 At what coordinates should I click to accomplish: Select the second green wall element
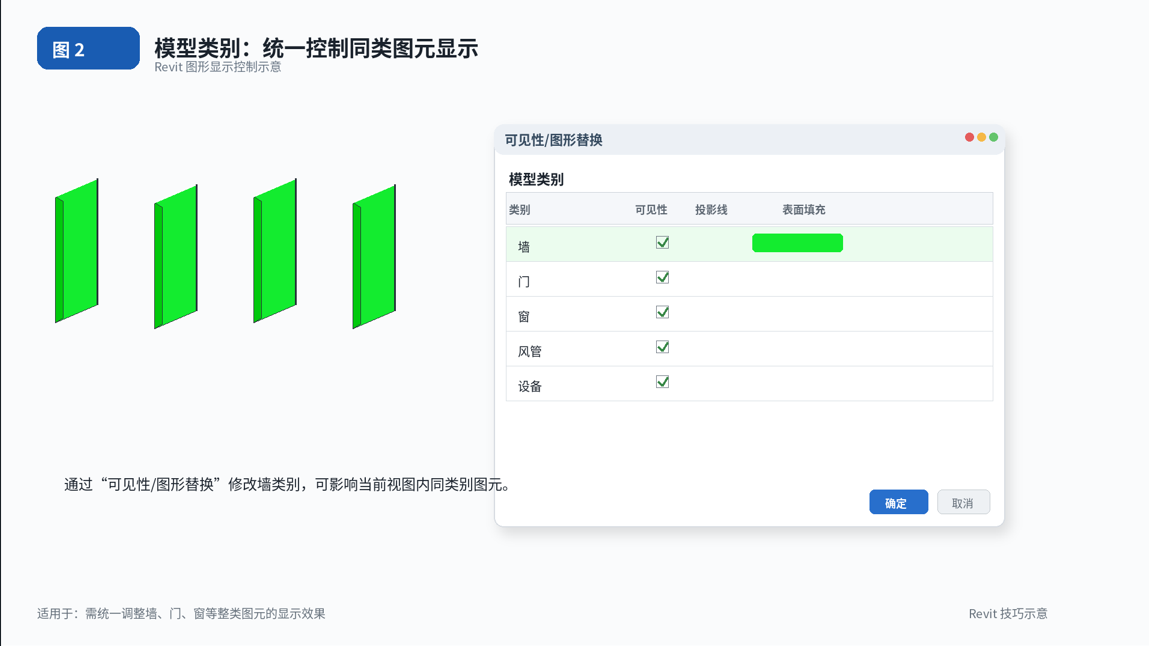pyautogui.click(x=176, y=256)
